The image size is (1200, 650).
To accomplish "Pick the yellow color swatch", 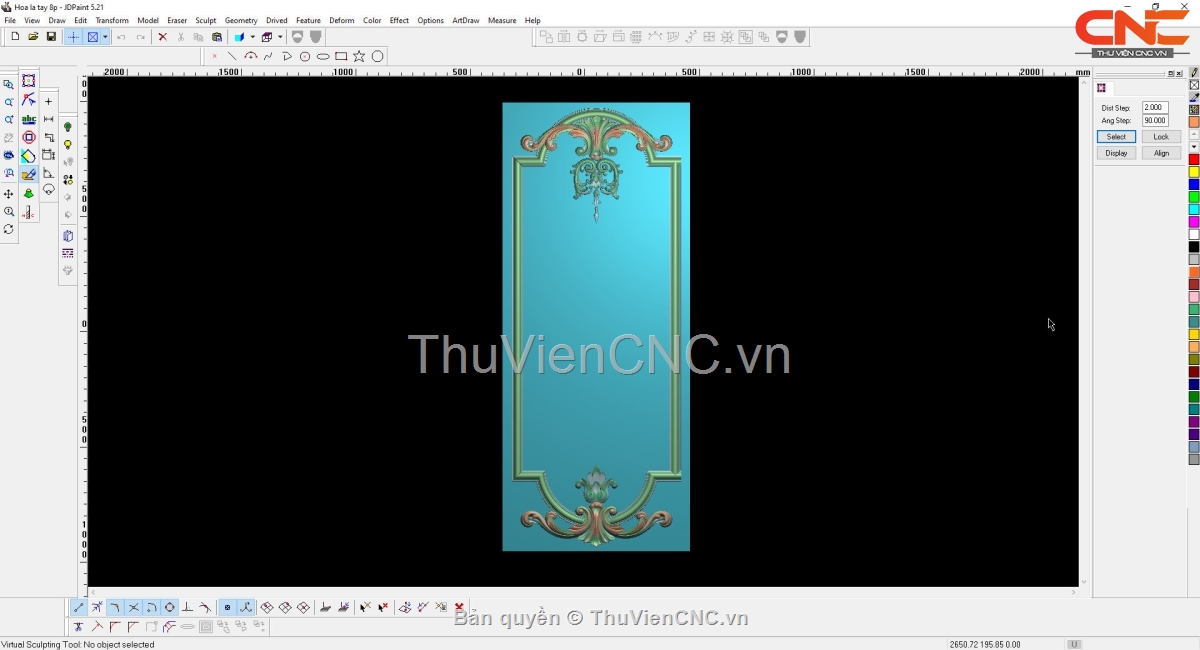I will 1193,172.
